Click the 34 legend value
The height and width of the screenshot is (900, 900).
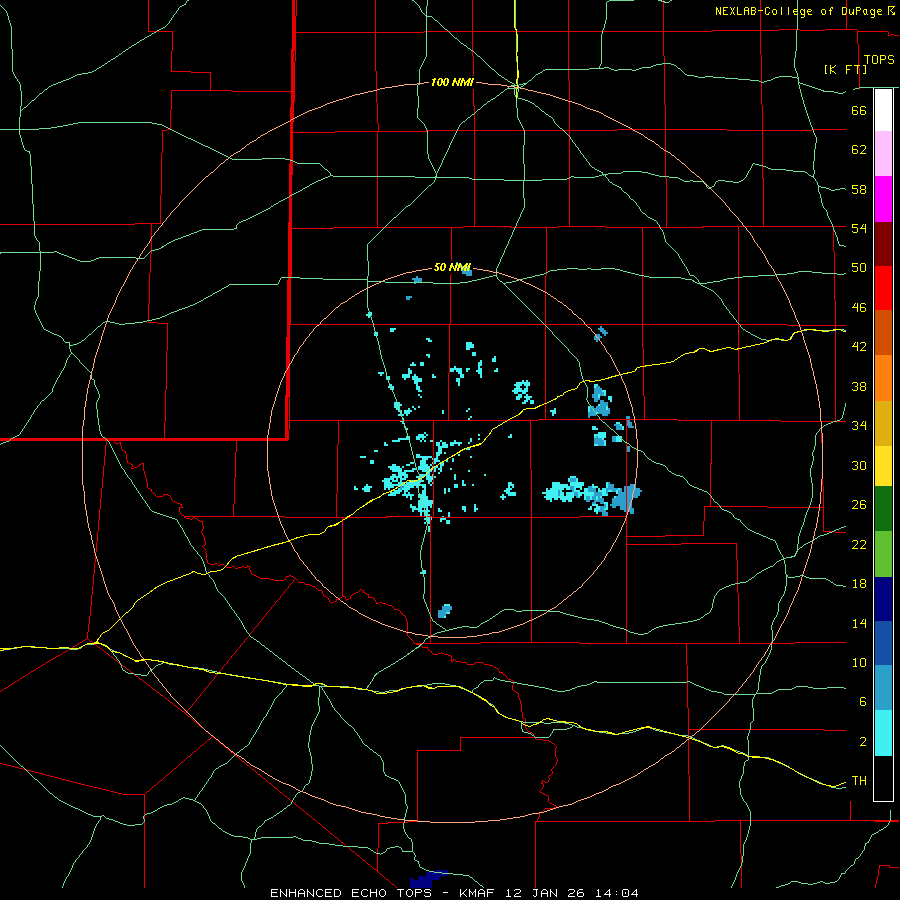(859, 425)
